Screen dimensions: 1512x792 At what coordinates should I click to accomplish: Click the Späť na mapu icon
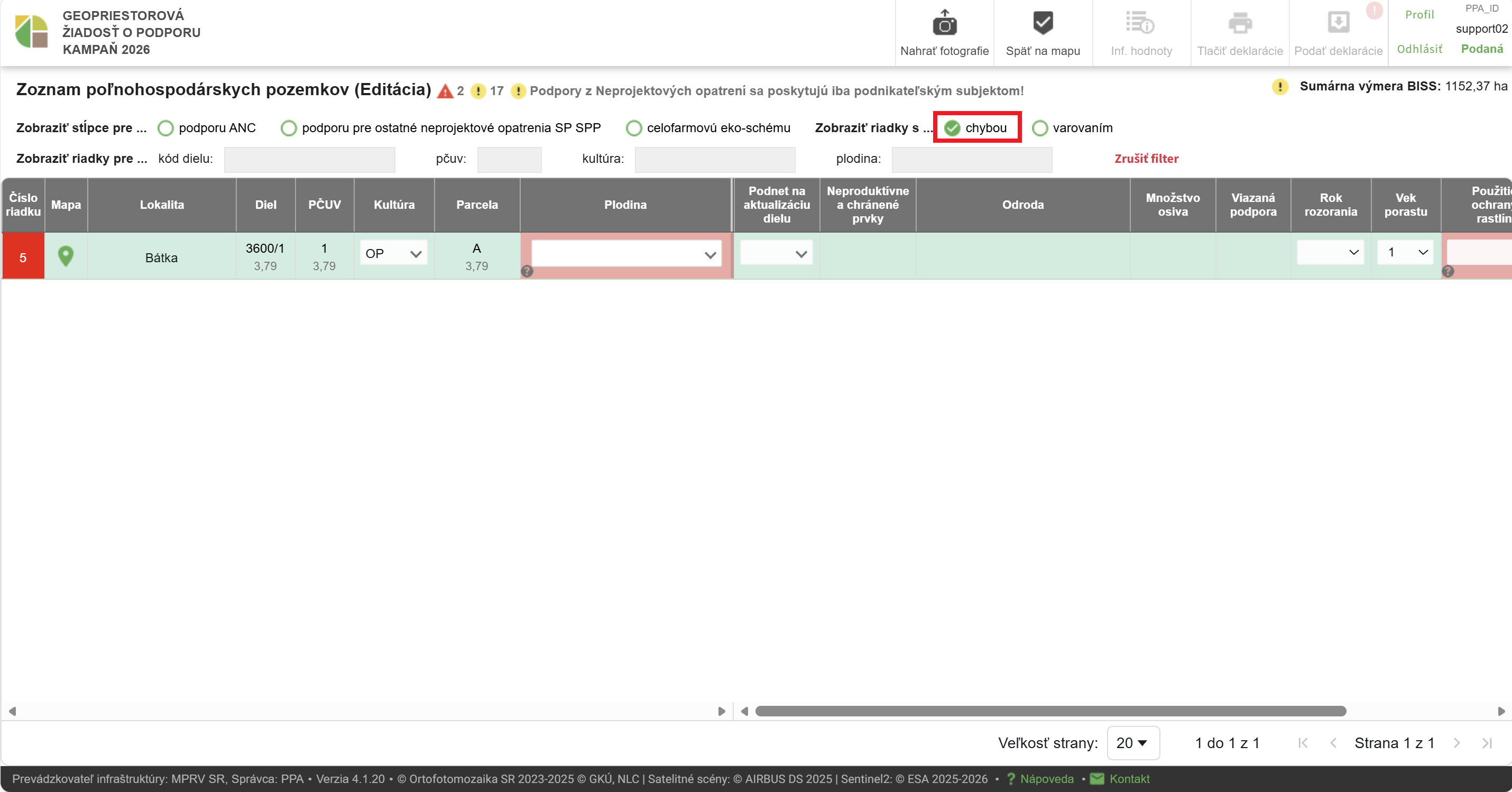(x=1043, y=23)
